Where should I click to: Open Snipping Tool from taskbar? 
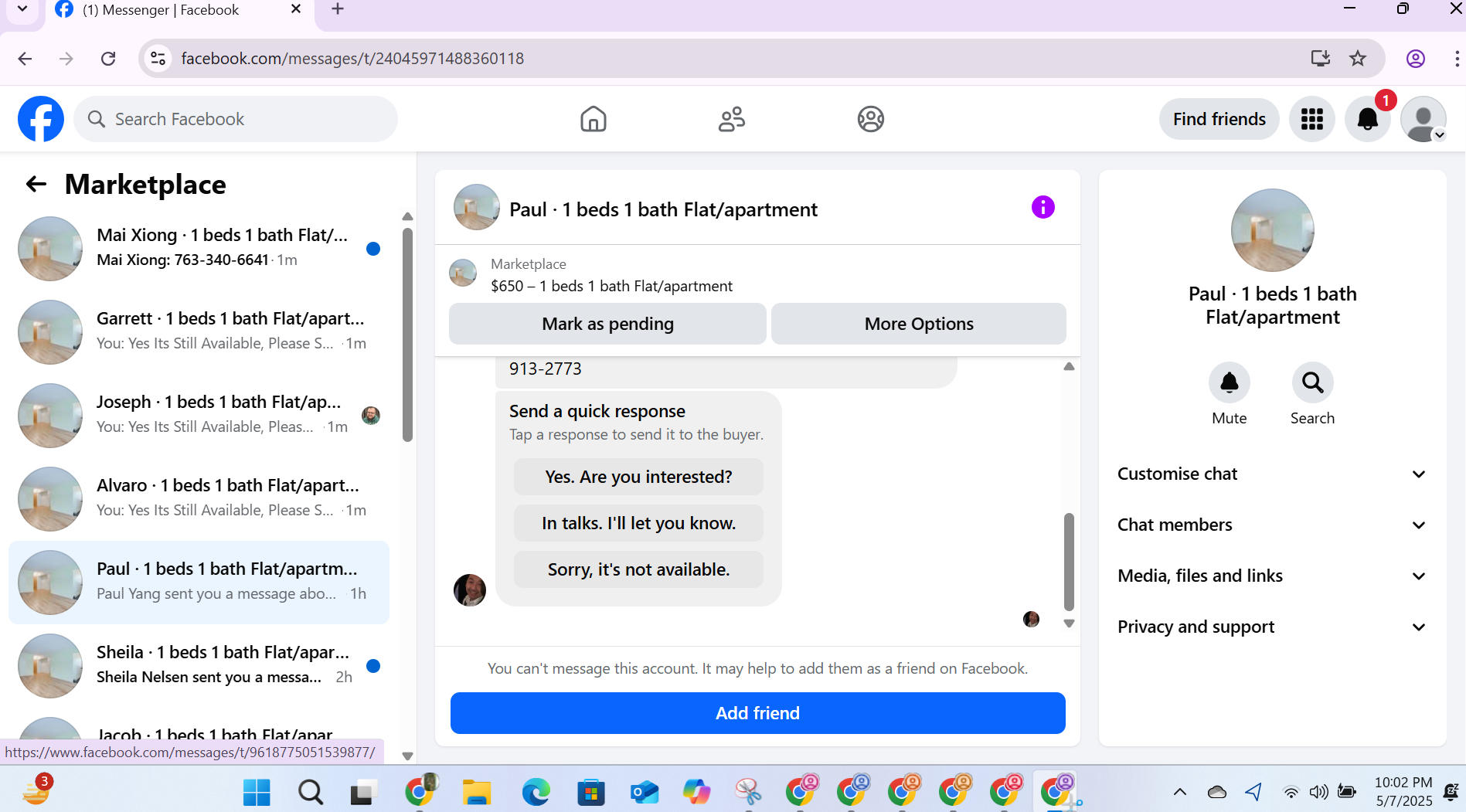(x=748, y=792)
